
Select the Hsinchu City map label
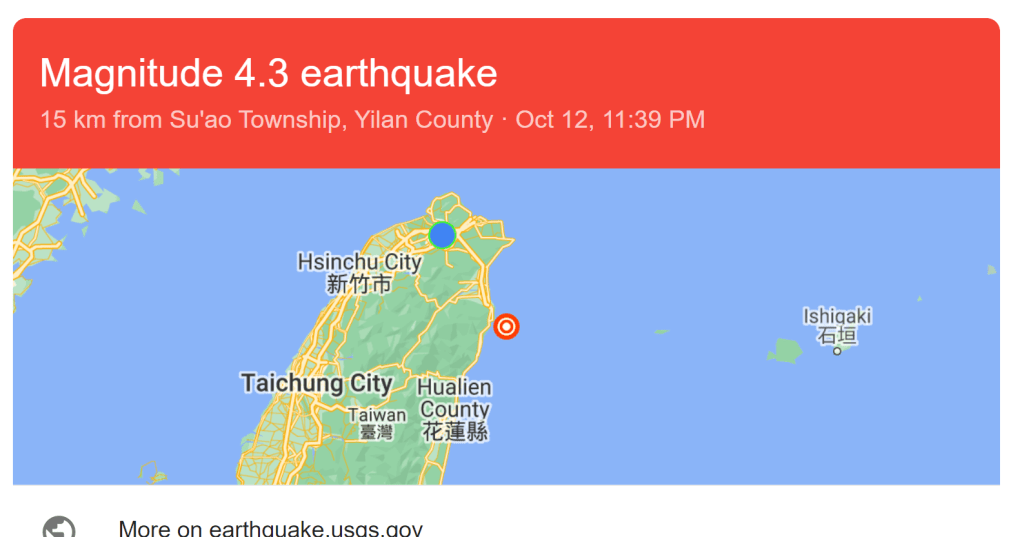point(359,262)
